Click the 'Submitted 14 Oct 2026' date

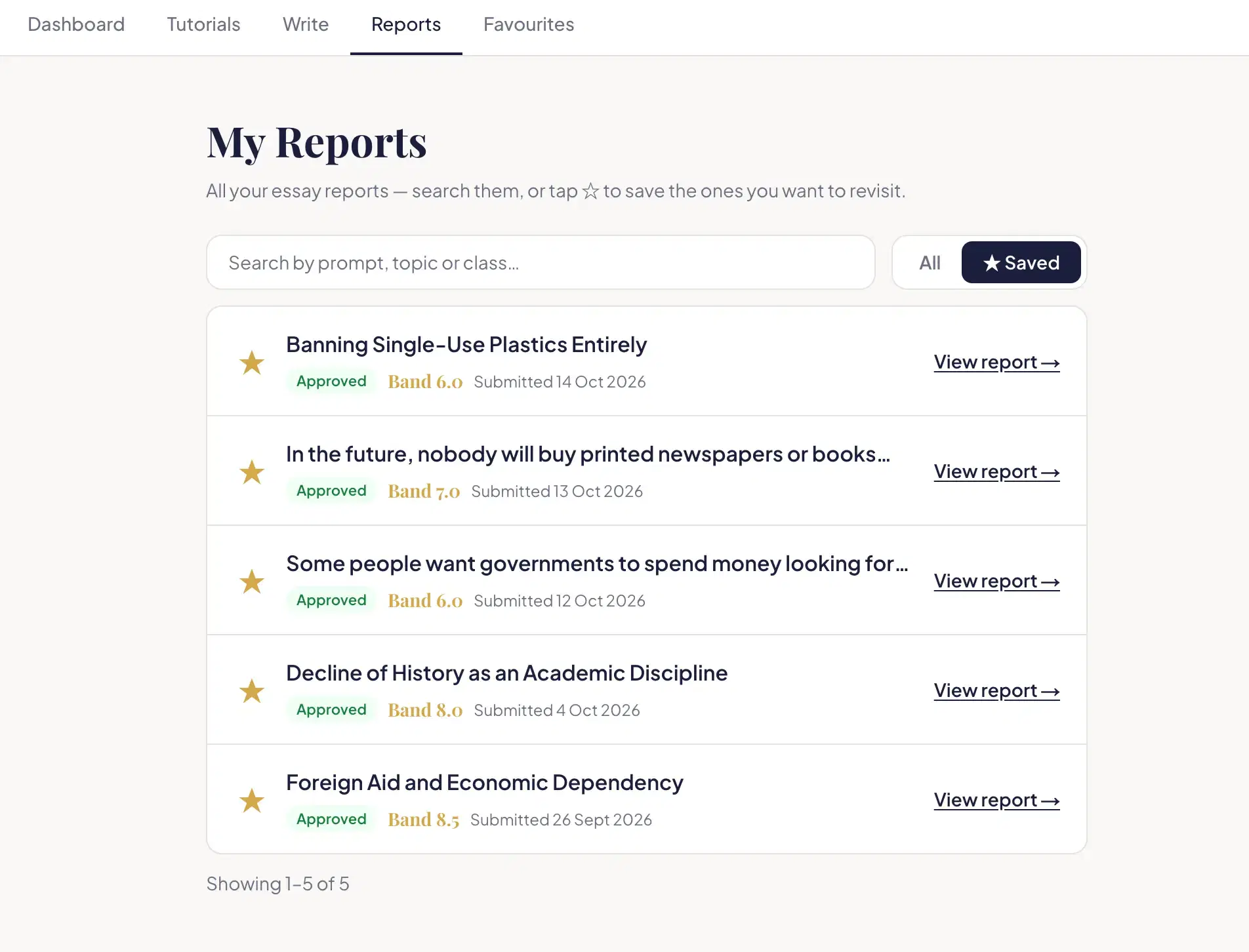pos(560,382)
